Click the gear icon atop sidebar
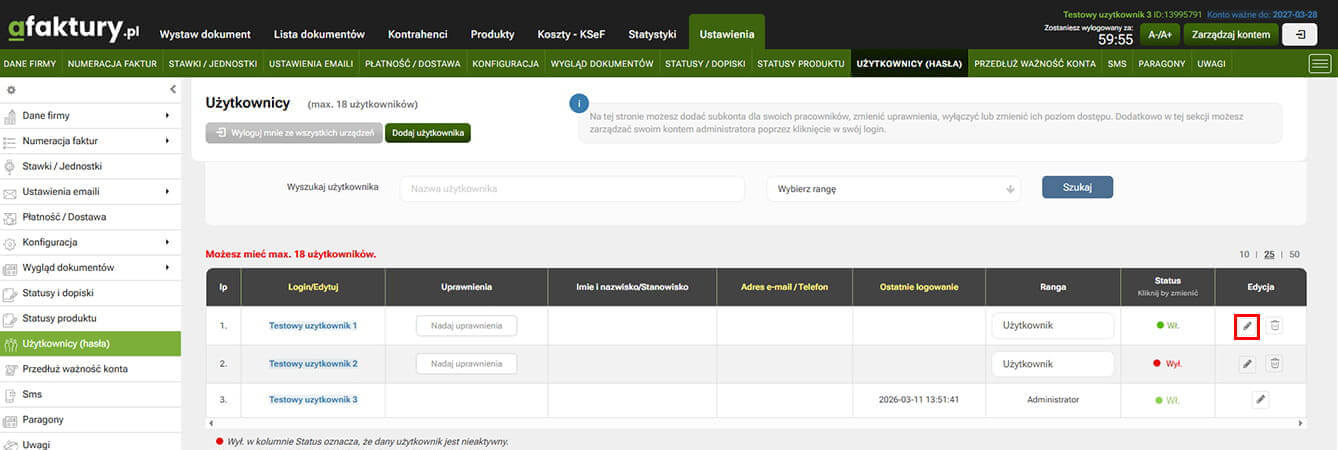Viewport: 1338px width, 450px height. pos(11,90)
